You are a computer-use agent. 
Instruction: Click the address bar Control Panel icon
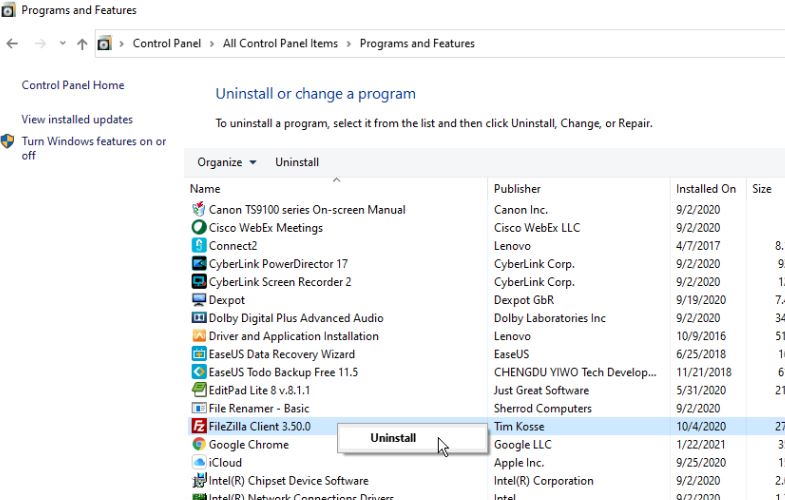[x=104, y=44]
